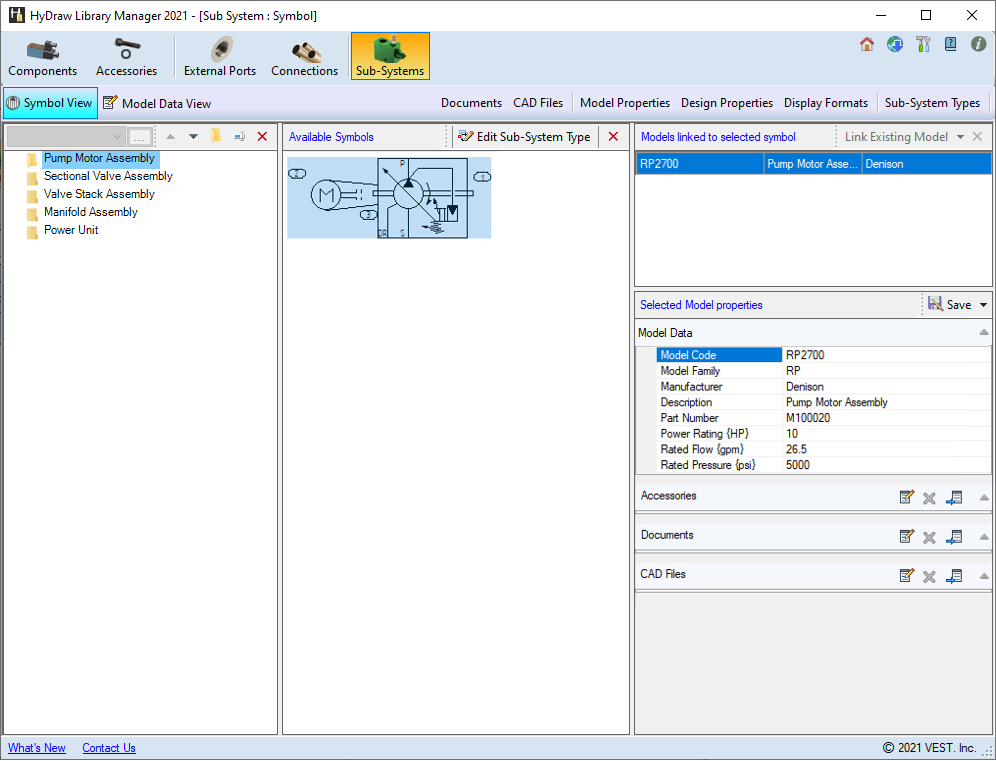Screen dimensions: 996x761
Task: Remove accessory with X icon
Action: tap(929, 498)
